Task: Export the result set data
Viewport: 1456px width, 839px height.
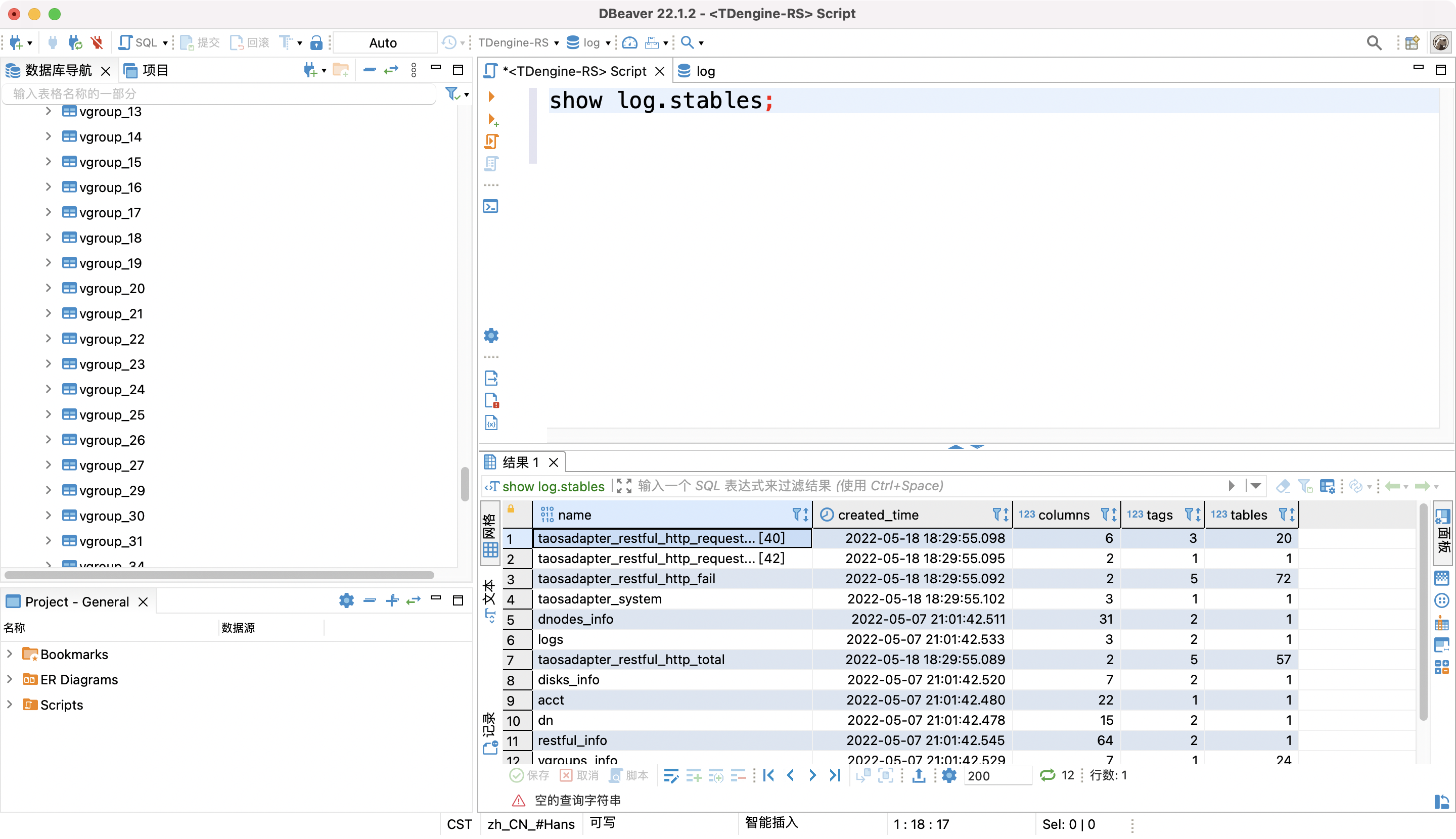Action: tap(918, 776)
